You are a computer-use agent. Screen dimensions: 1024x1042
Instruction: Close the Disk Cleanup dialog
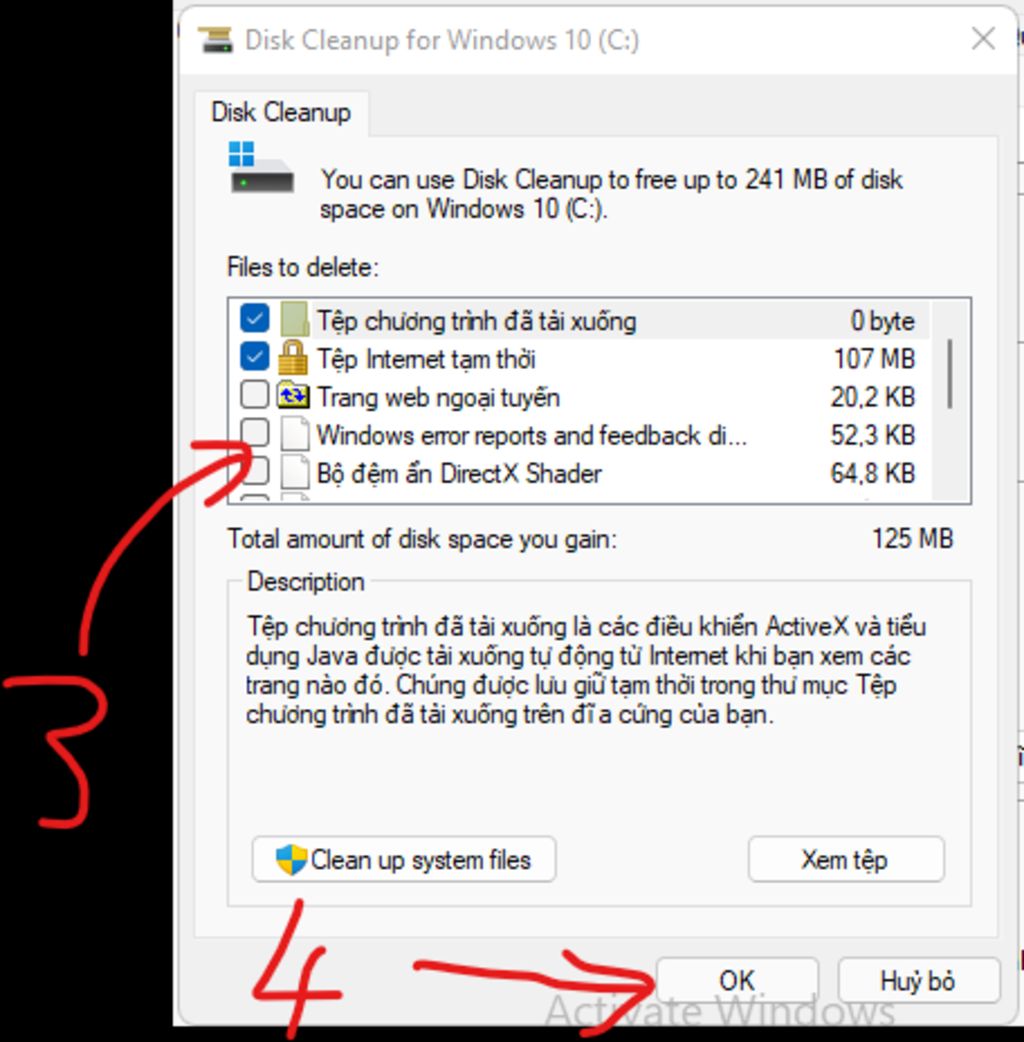[x=983, y=39]
